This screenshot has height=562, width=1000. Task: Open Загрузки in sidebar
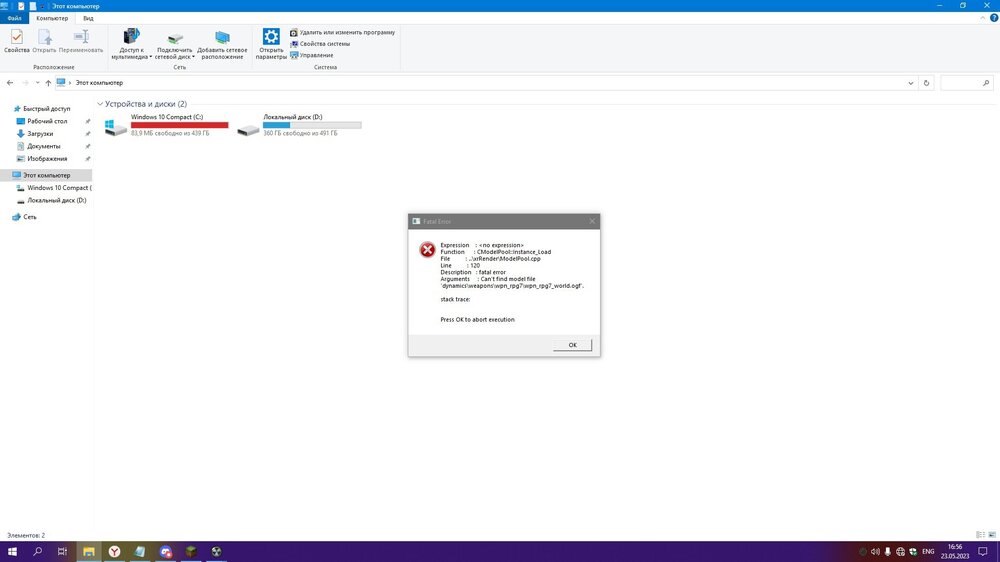coord(40,133)
